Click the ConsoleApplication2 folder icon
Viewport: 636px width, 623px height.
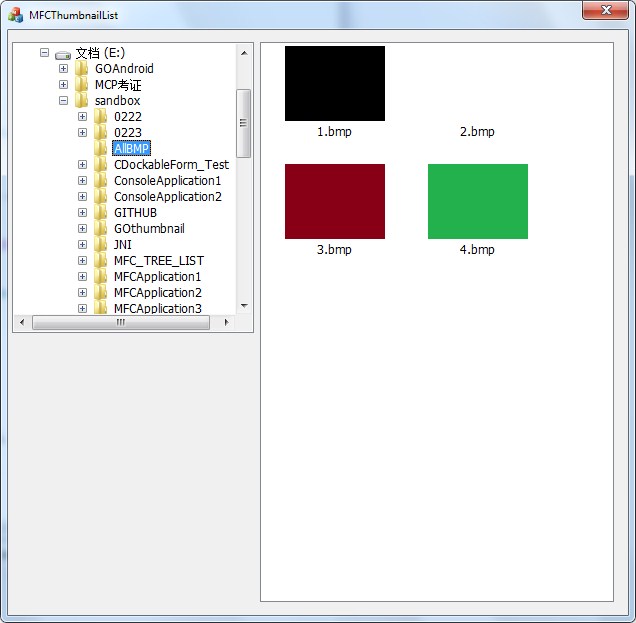101,196
